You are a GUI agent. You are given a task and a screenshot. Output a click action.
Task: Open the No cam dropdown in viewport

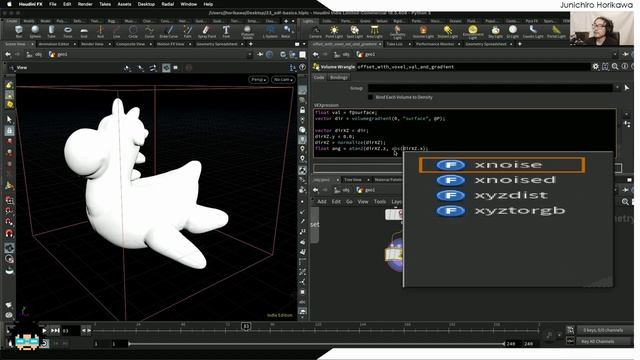click(x=283, y=80)
